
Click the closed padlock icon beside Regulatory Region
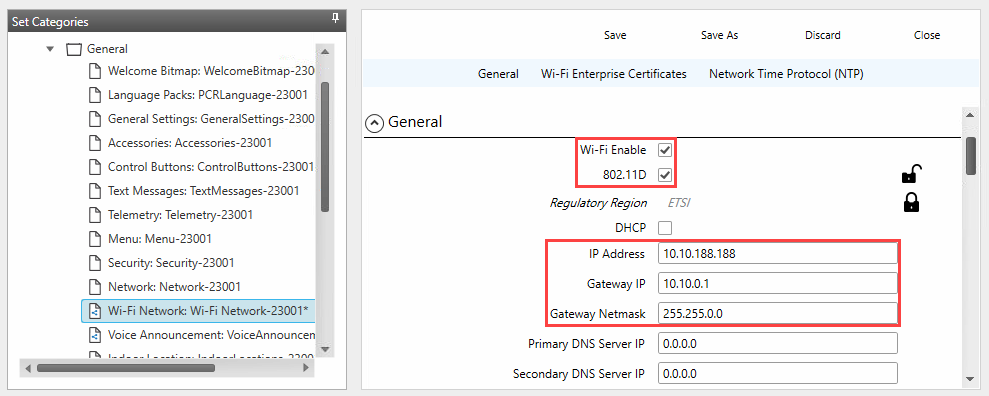(911, 202)
